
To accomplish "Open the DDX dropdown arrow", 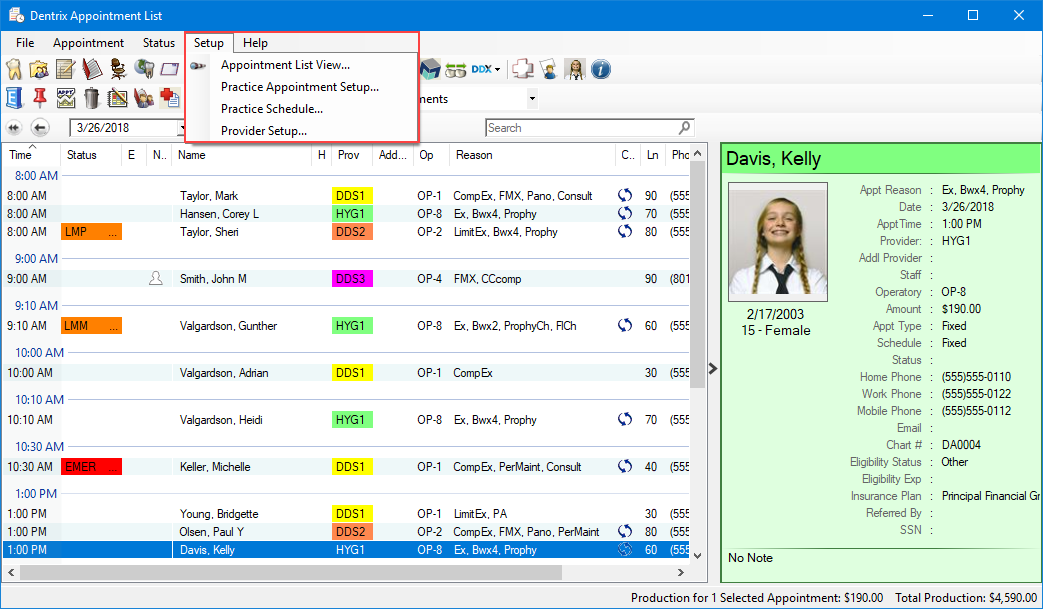I will click(498, 69).
